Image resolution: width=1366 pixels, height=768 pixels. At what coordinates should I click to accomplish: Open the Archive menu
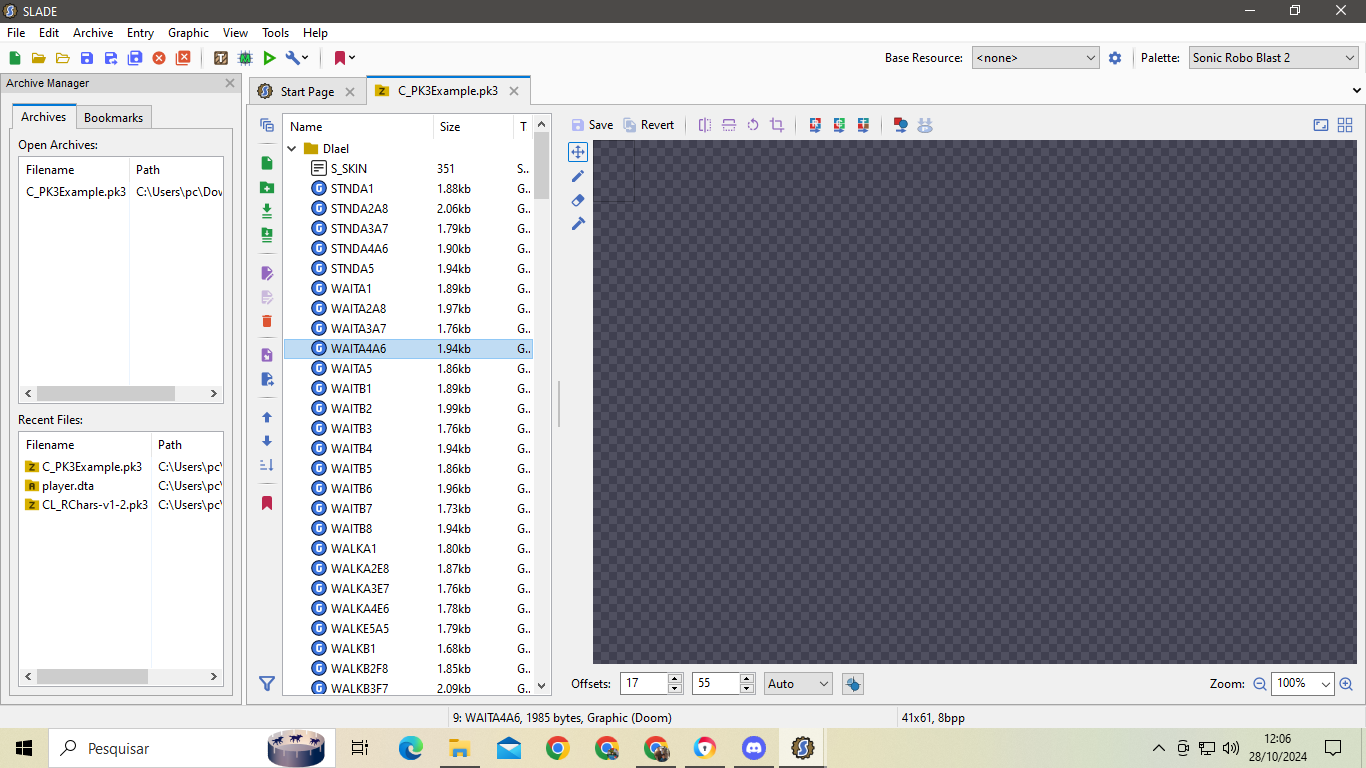coord(93,33)
